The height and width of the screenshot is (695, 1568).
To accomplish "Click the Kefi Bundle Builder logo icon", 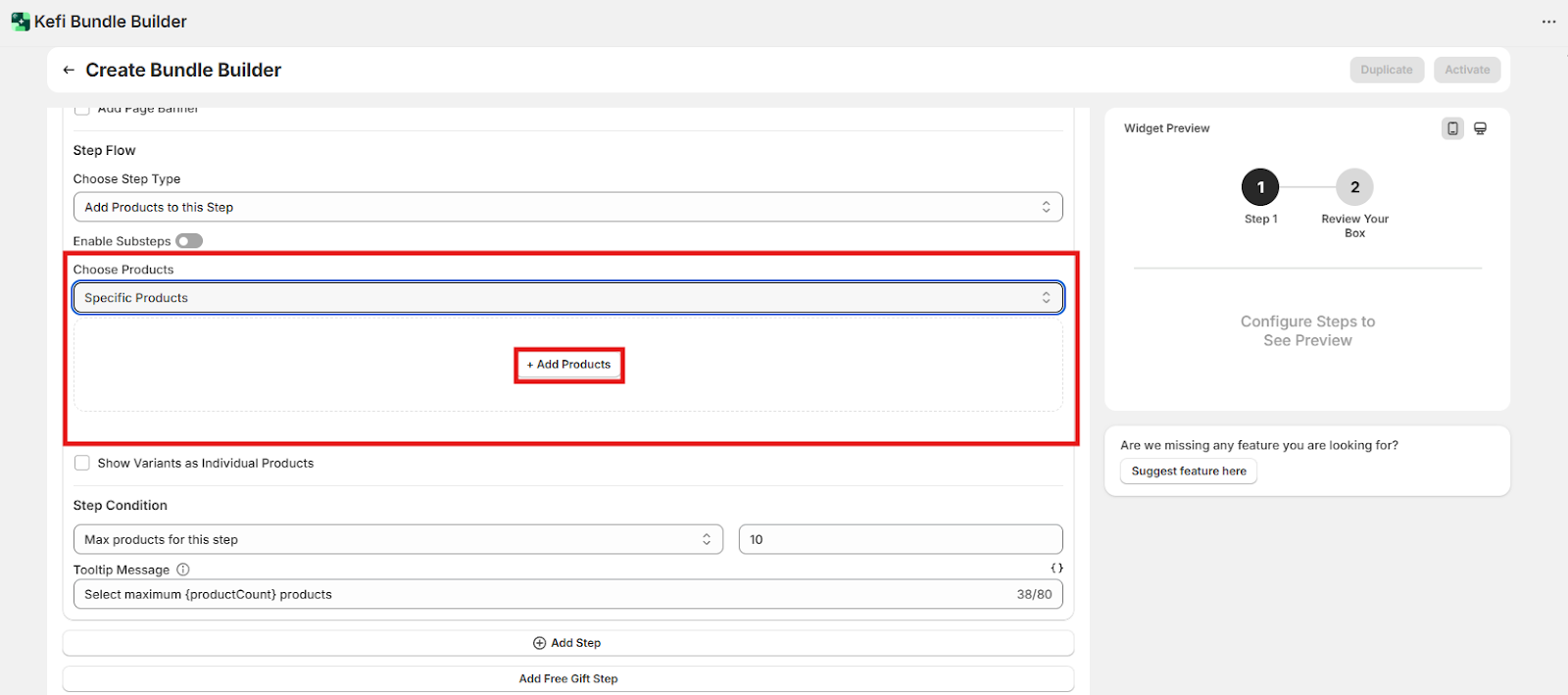I will pos(20,22).
